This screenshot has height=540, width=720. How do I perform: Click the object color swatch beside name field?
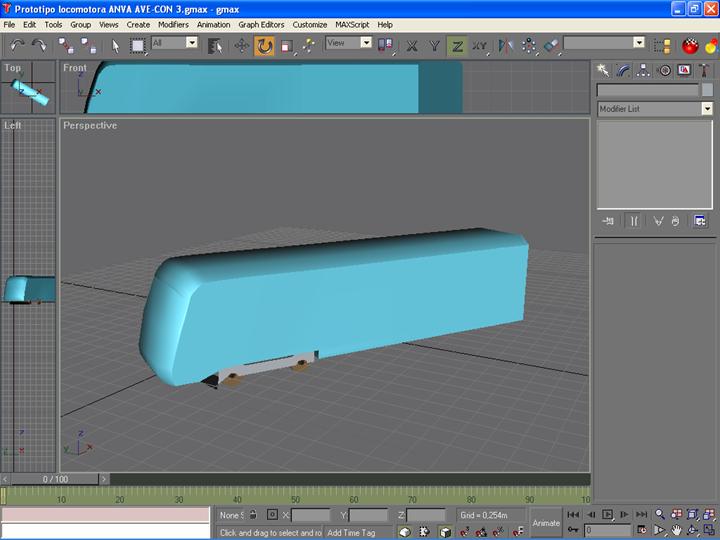707,90
